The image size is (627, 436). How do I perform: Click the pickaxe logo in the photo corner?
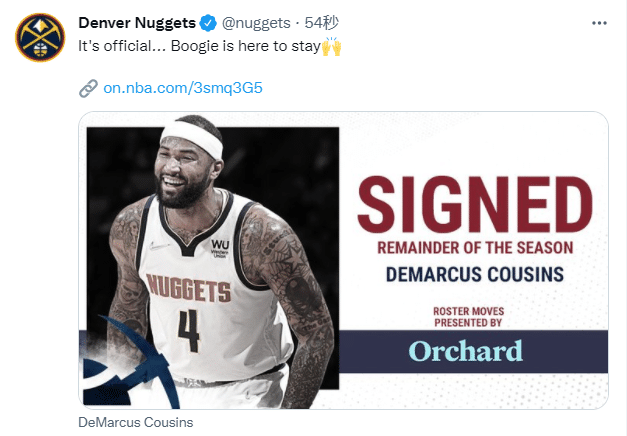tap(128, 364)
